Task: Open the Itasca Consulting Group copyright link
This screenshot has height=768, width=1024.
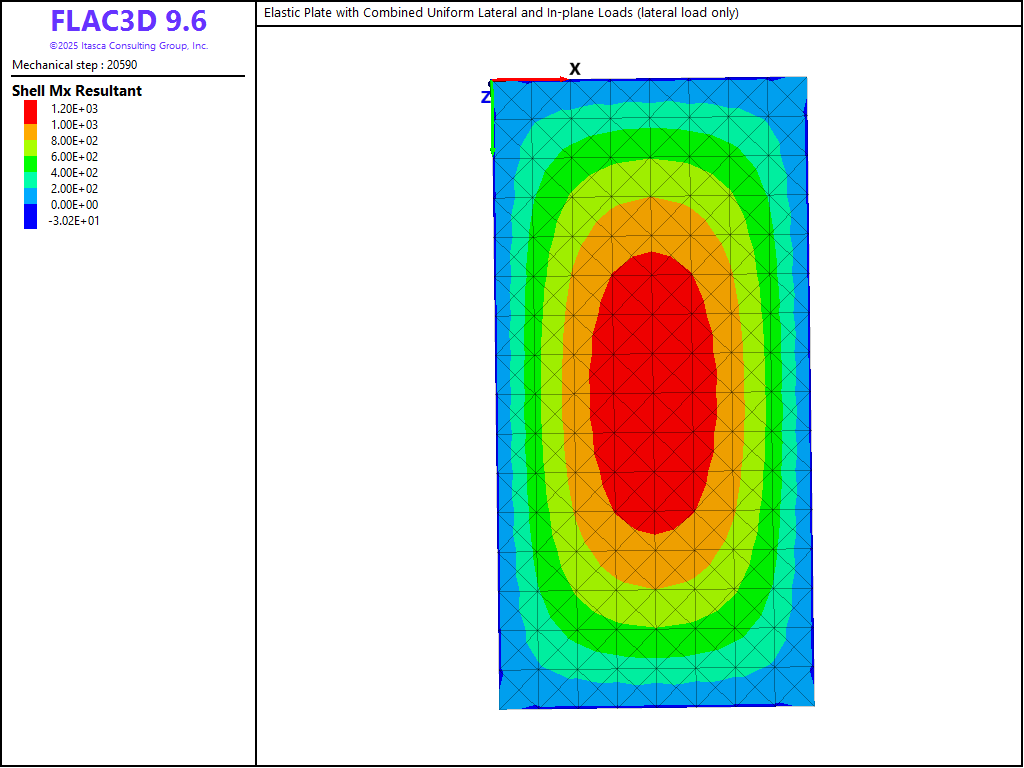Action: pyautogui.click(x=128, y=46)
